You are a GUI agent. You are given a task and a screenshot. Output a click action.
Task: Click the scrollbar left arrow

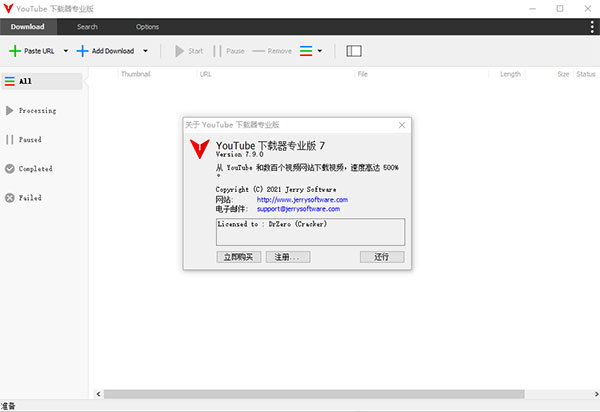point(98,394)
